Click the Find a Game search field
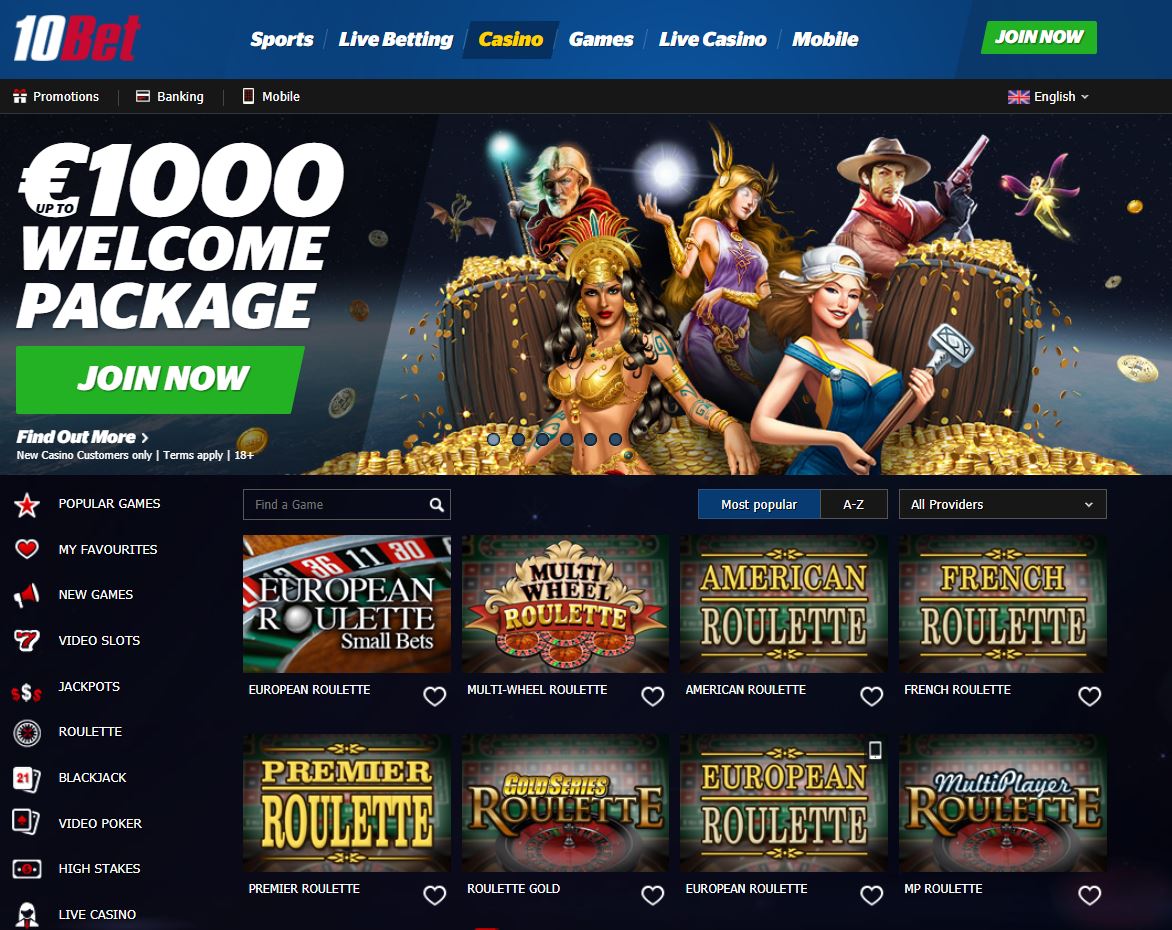 [347, 505]
